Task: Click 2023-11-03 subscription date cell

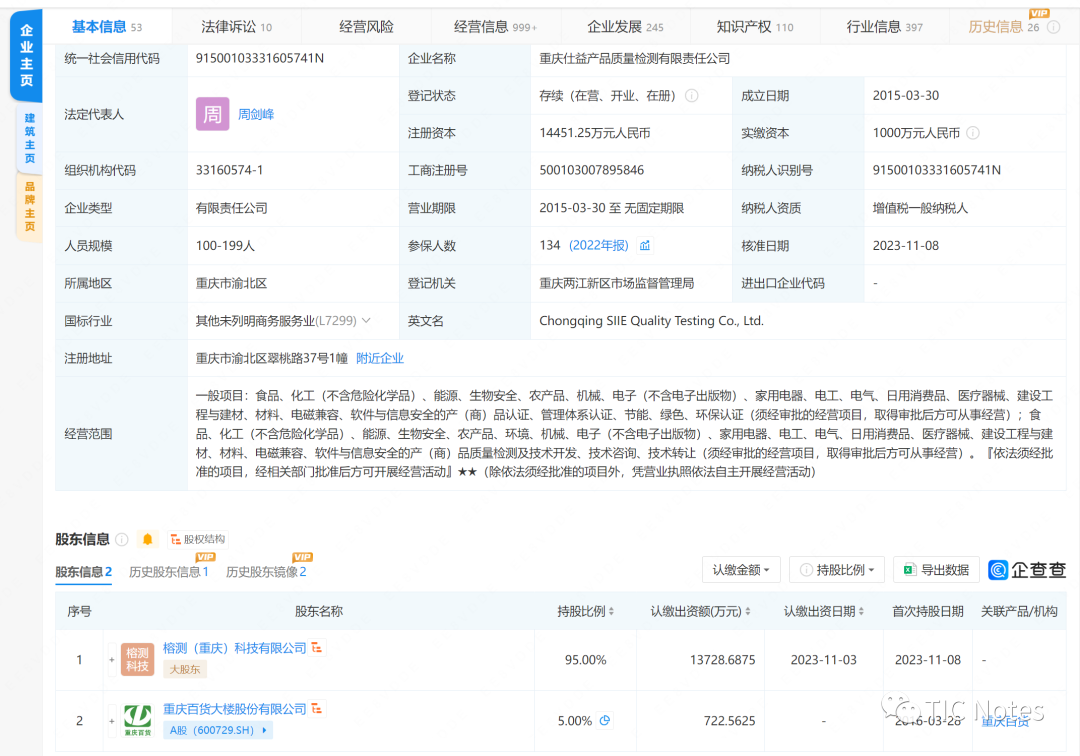Action: point(824,660)
